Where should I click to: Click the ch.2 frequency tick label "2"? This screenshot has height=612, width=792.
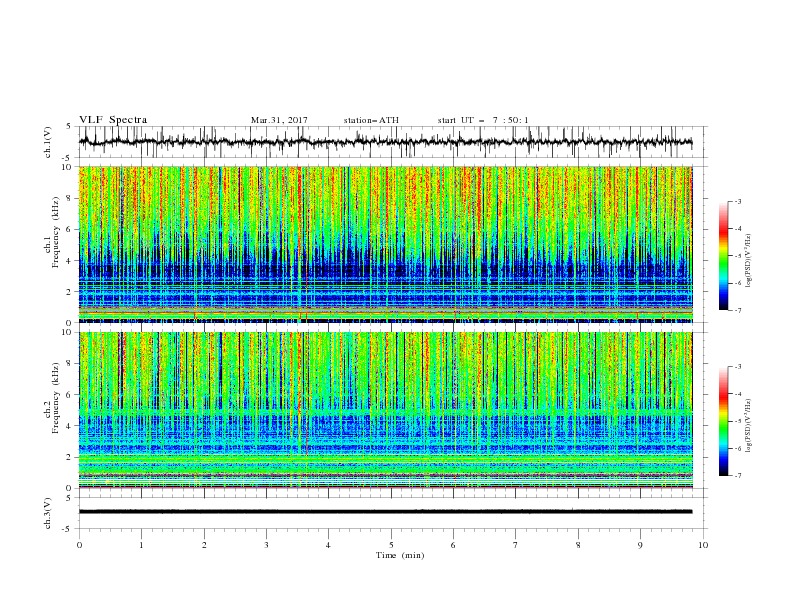[71, 457]
